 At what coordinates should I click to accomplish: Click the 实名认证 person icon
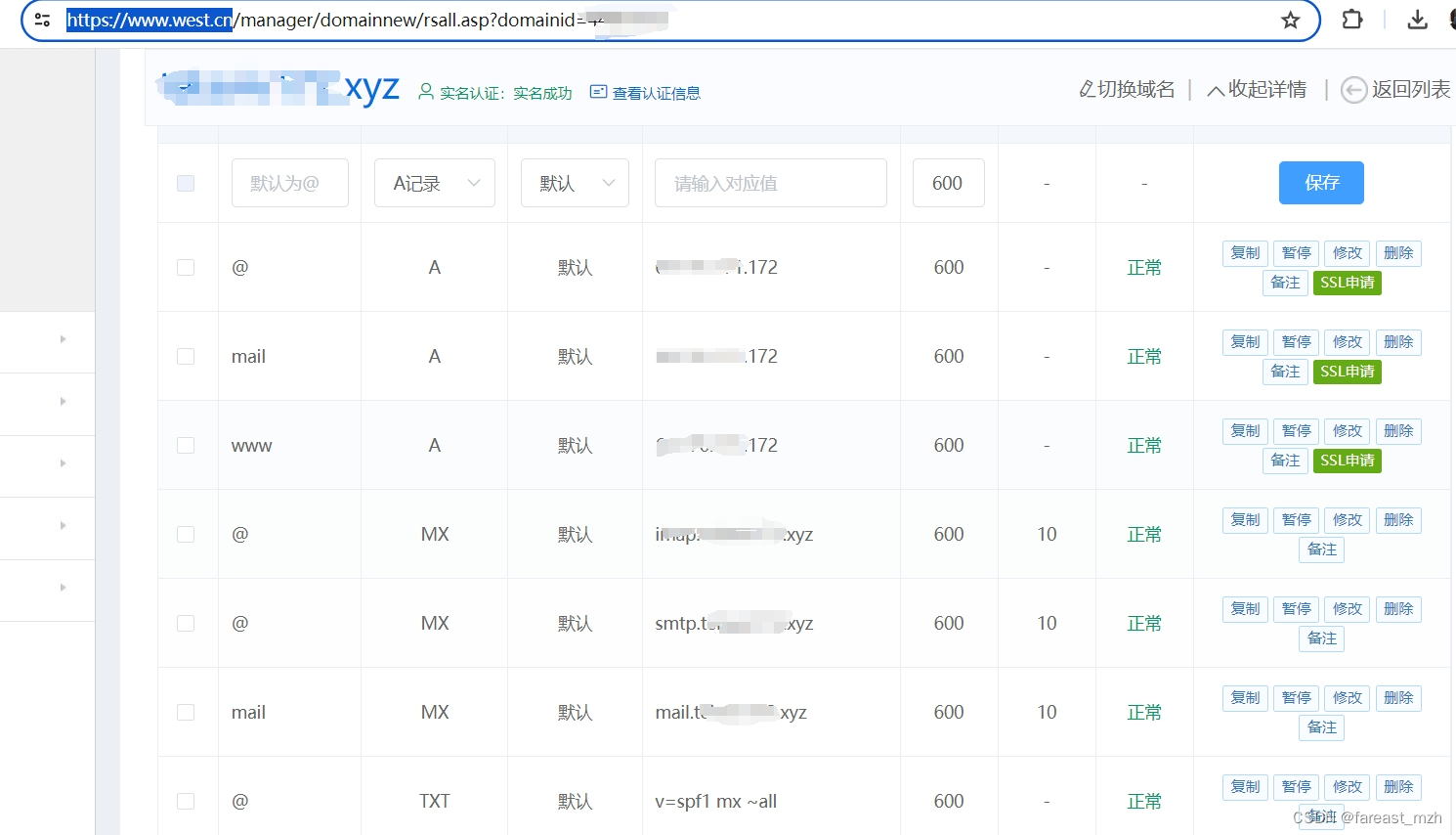(426, 92)
